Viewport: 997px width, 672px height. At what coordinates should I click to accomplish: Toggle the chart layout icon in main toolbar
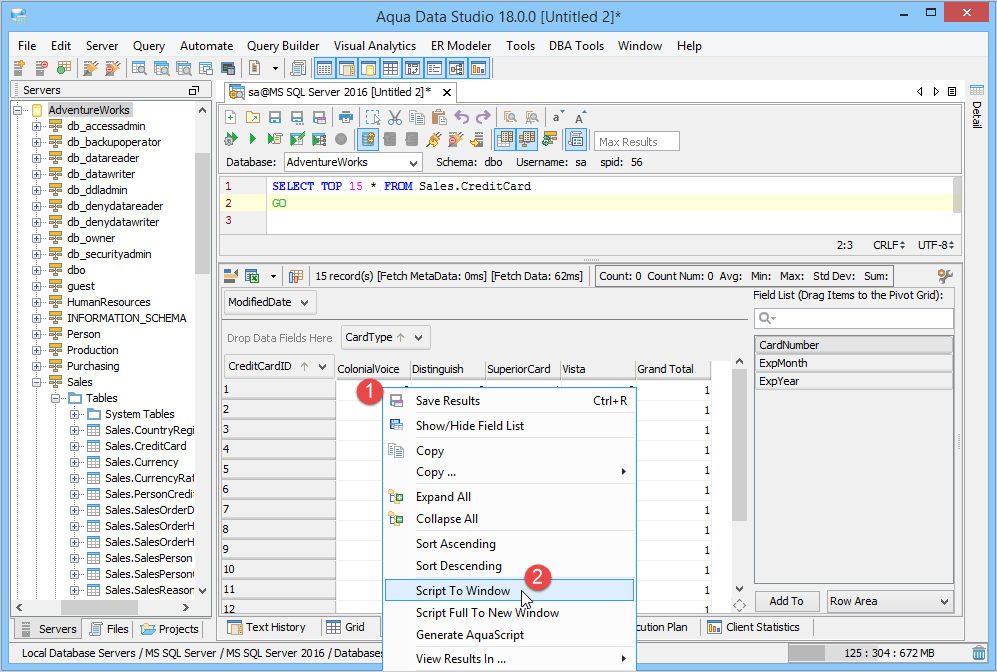[x=478, y=68]
